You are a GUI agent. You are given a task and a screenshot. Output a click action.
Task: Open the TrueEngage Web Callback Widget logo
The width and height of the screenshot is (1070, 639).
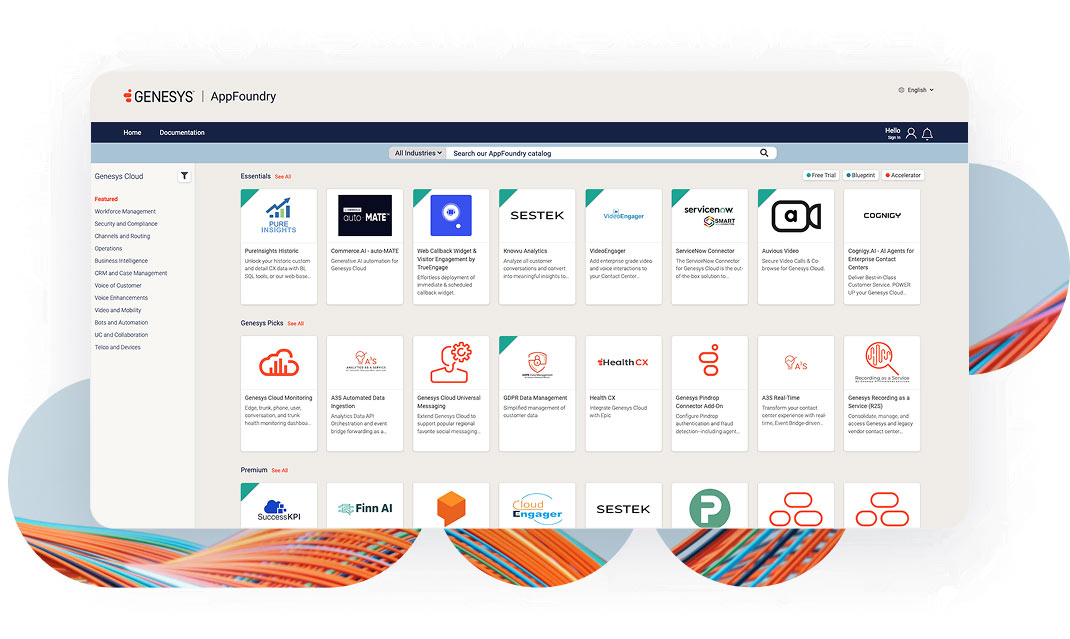(x=451, y=216)
